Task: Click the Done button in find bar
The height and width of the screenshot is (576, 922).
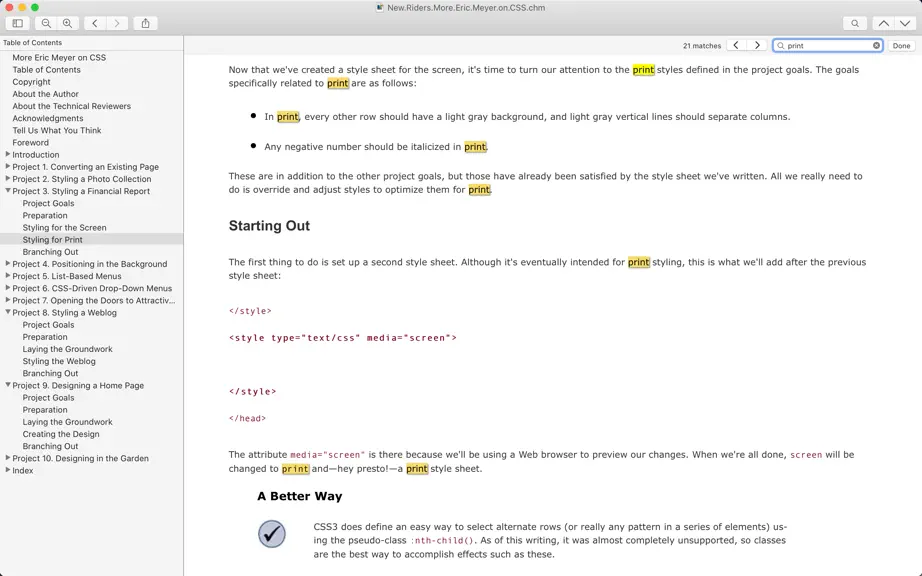Action: pyautogui.click(x=901, y=45)
